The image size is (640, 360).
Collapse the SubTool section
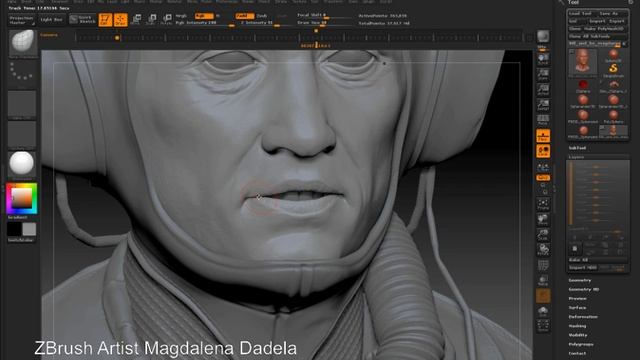(x=577, y=148)
